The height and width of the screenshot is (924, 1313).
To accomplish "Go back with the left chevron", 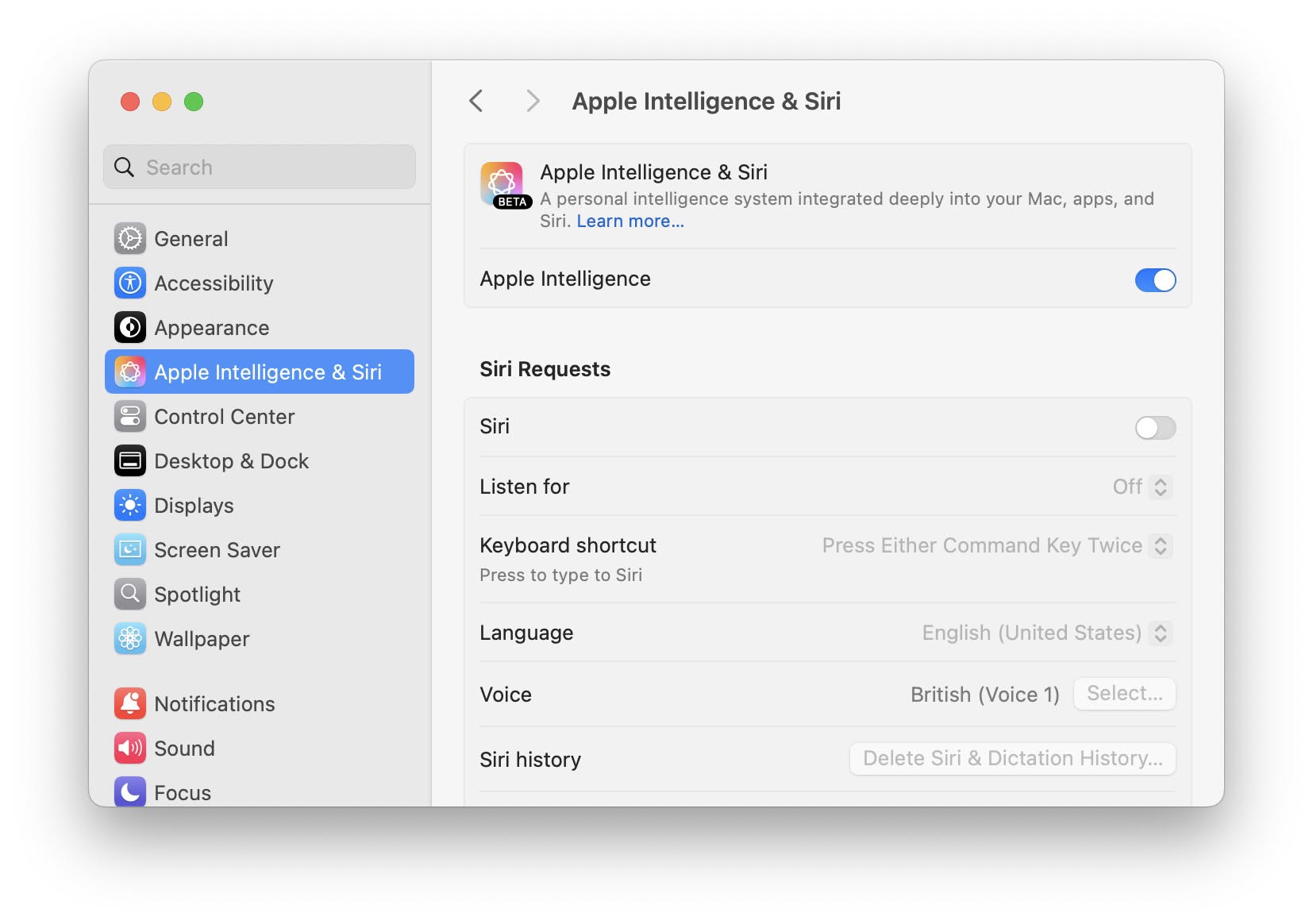I will 476,101.
